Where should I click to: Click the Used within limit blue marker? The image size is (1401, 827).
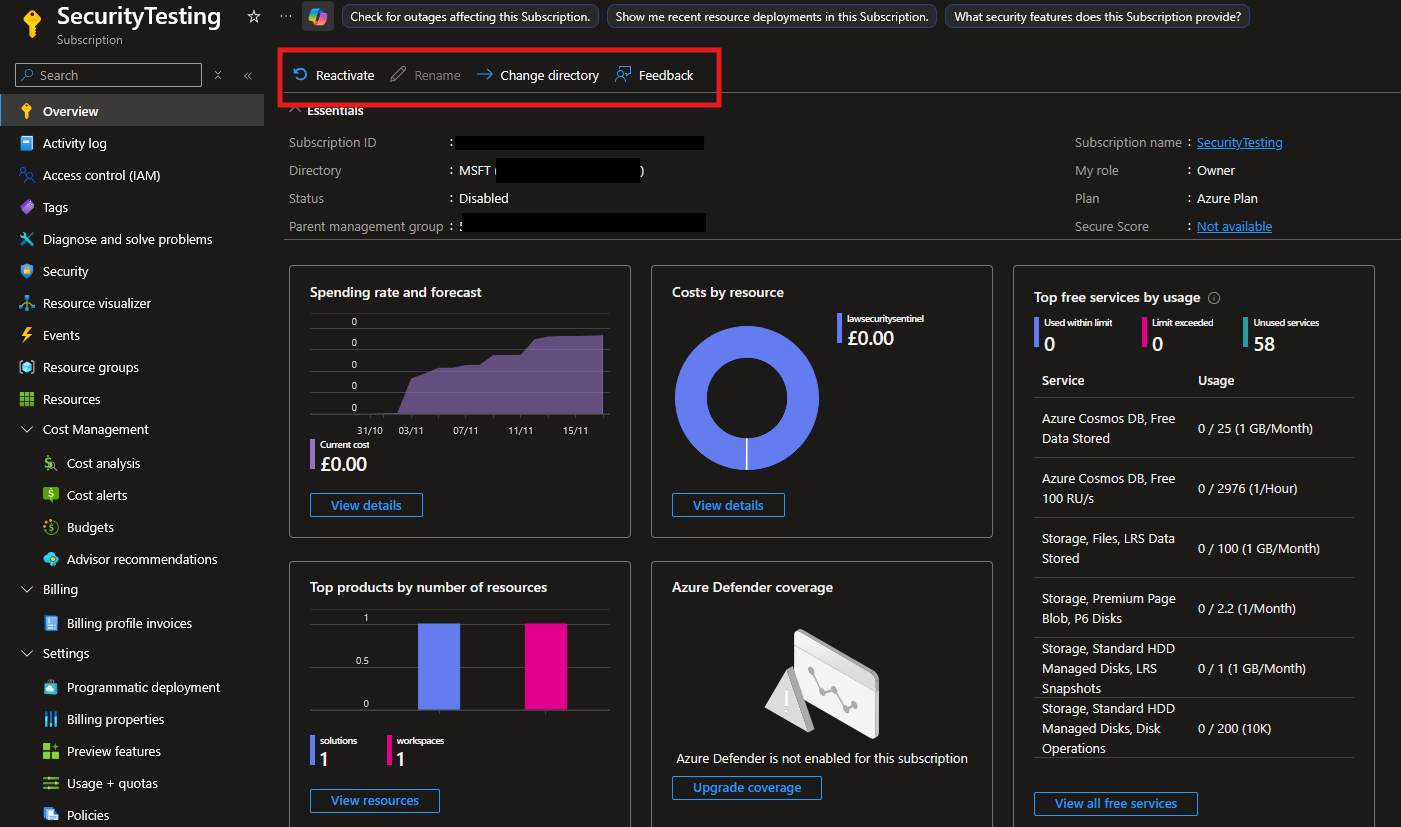(1037, 333)
